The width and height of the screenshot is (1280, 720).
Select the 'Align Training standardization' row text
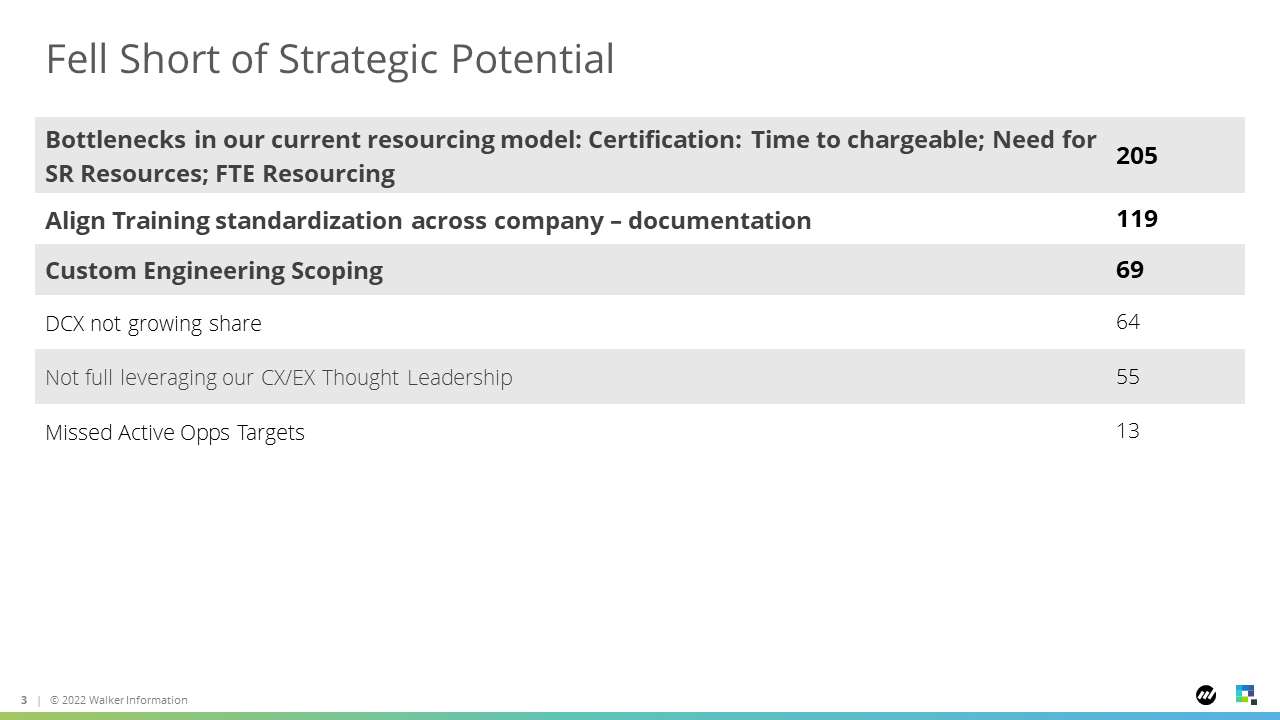(428, 220)
